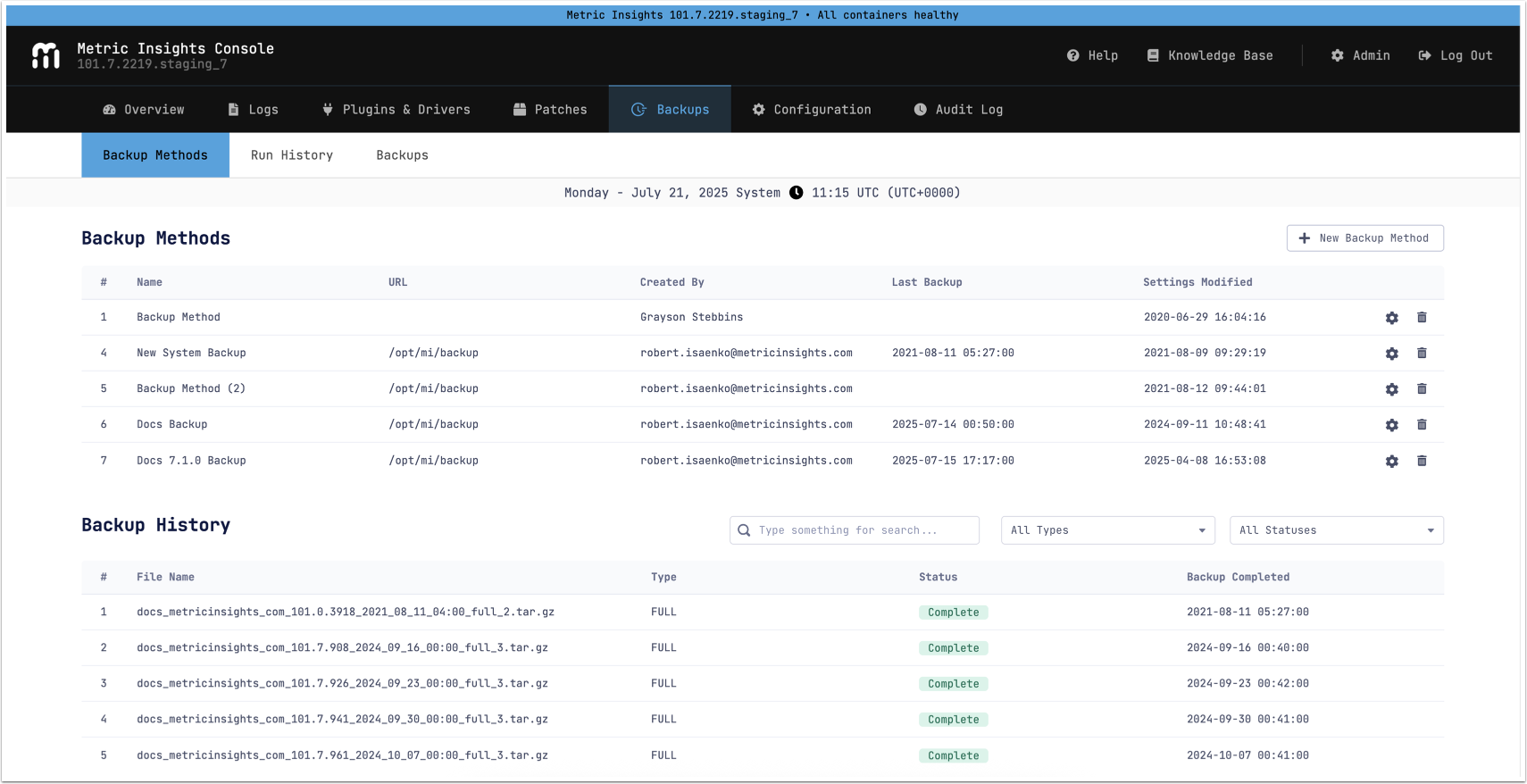Click trash icon for Docs 7.1.0 Backup
Viewport: 1527px width, 784px height.
[1422, 462]
